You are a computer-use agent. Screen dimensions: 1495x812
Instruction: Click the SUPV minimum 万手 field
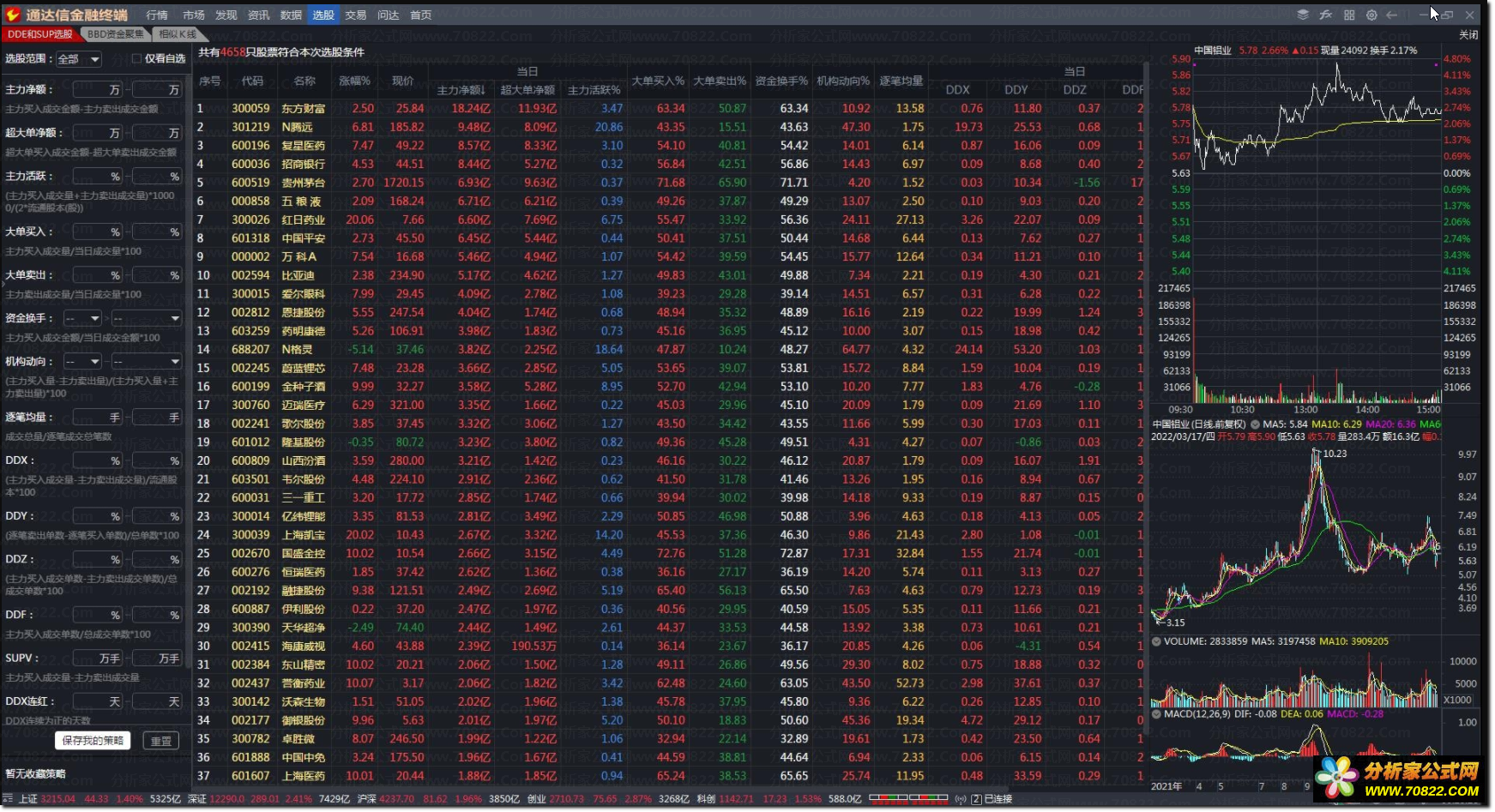point(98,659)
